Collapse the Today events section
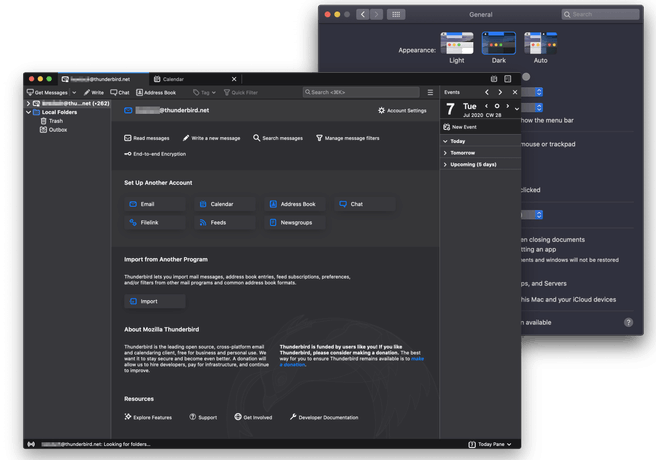 click(x=445, y=141)
